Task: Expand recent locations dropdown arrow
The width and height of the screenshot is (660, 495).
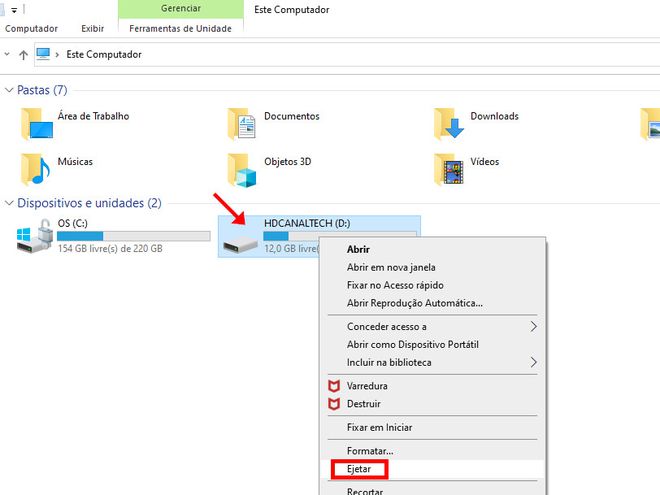Action: (x=7, y=54)
